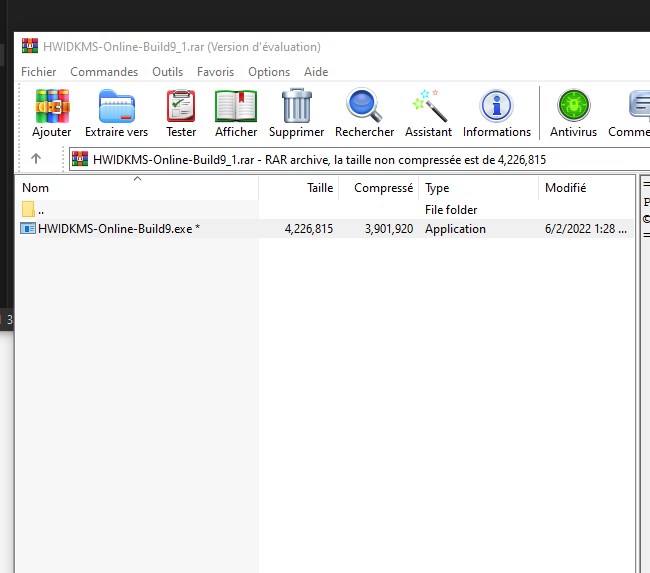
Task: Select the parent folder '..' icon
Action: (x=28, y=209)
